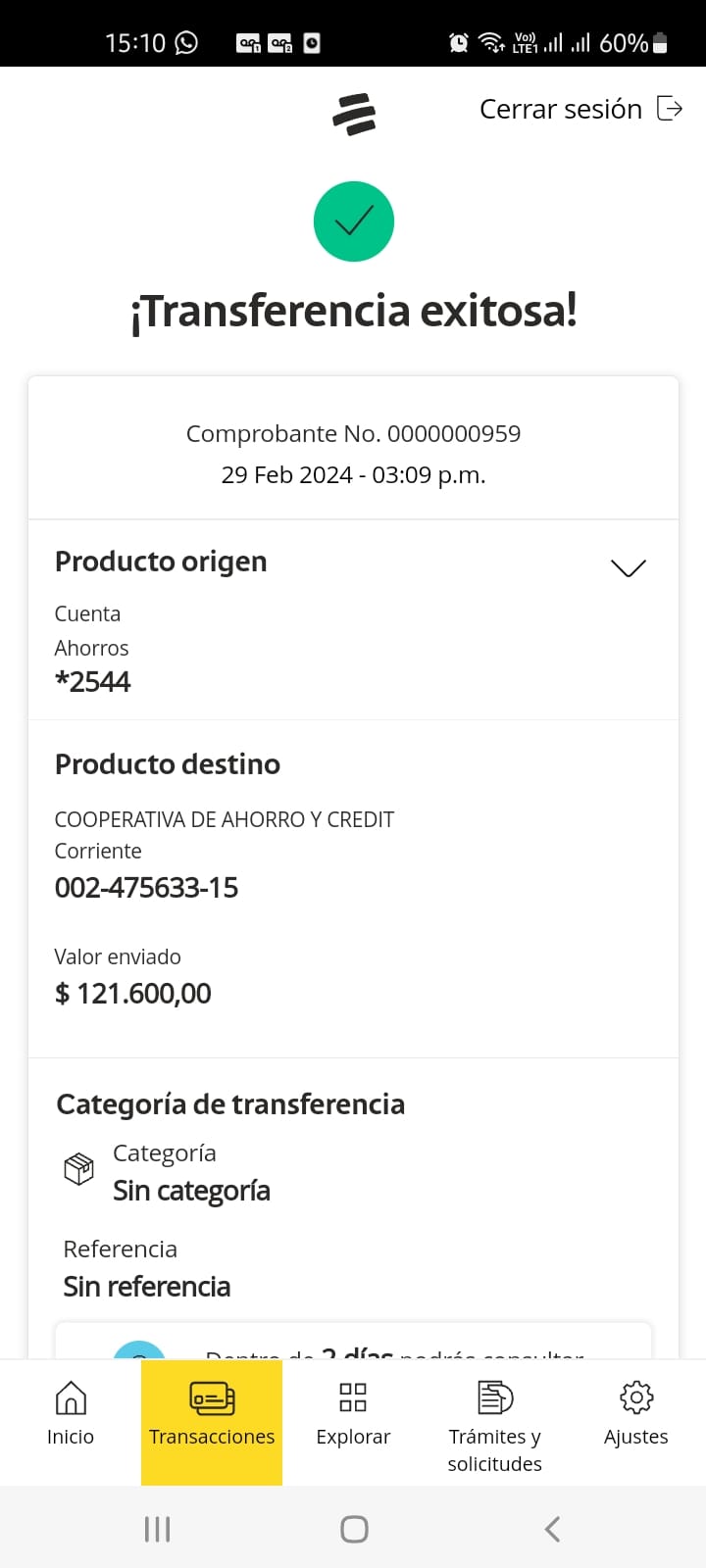The height and width of the screenshot is (1568, 706).
Task: Open the Inicio home icon
Action: (71, 1397)
